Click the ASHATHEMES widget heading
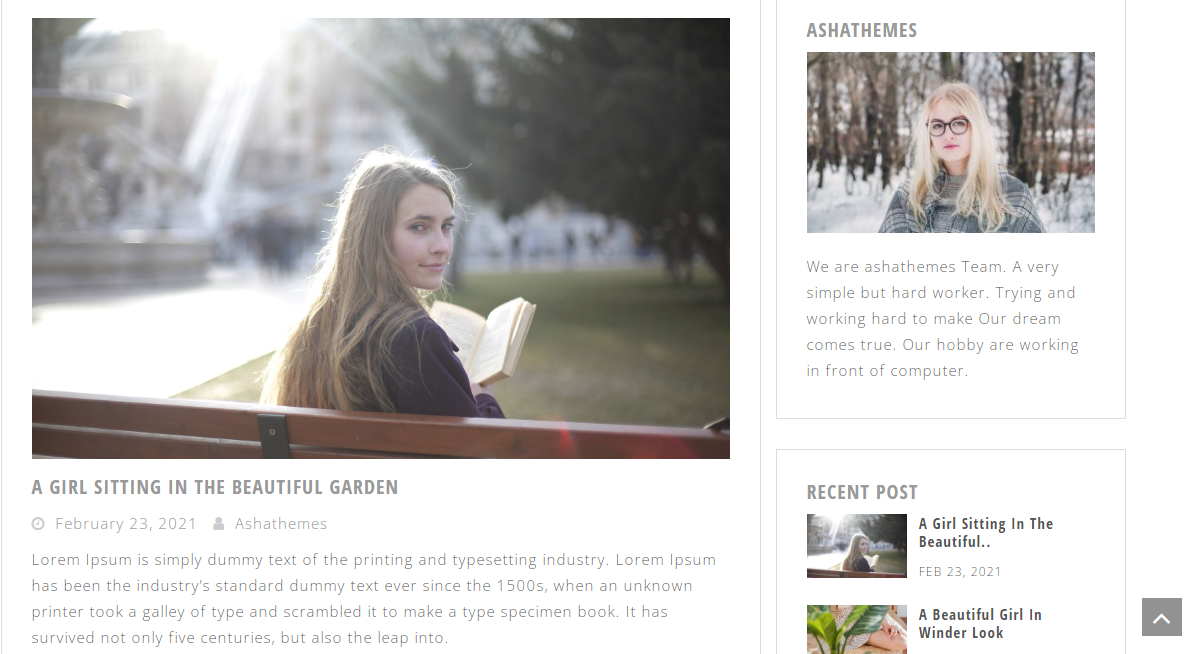Image resolution: width=1193 pixels, height=654 pixels. point(861,30)
